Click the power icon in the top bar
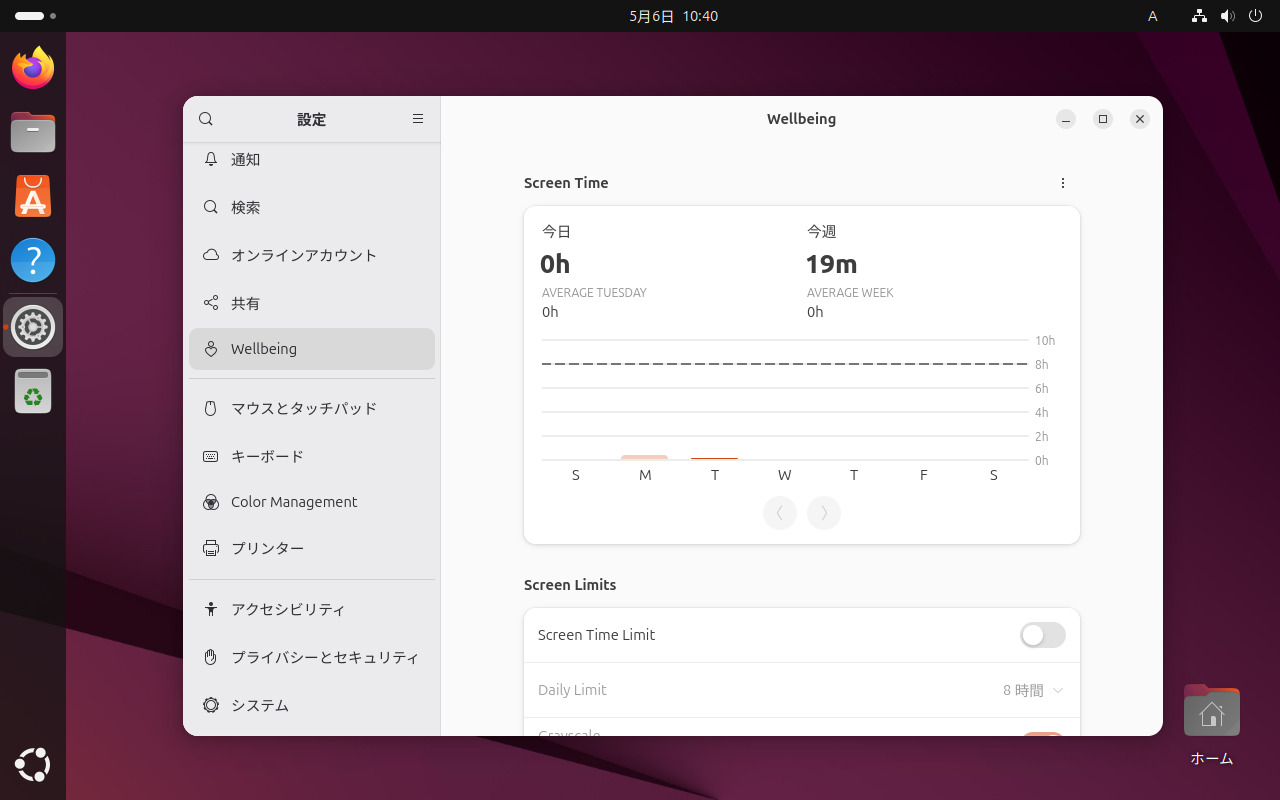 coord(1256,16)
